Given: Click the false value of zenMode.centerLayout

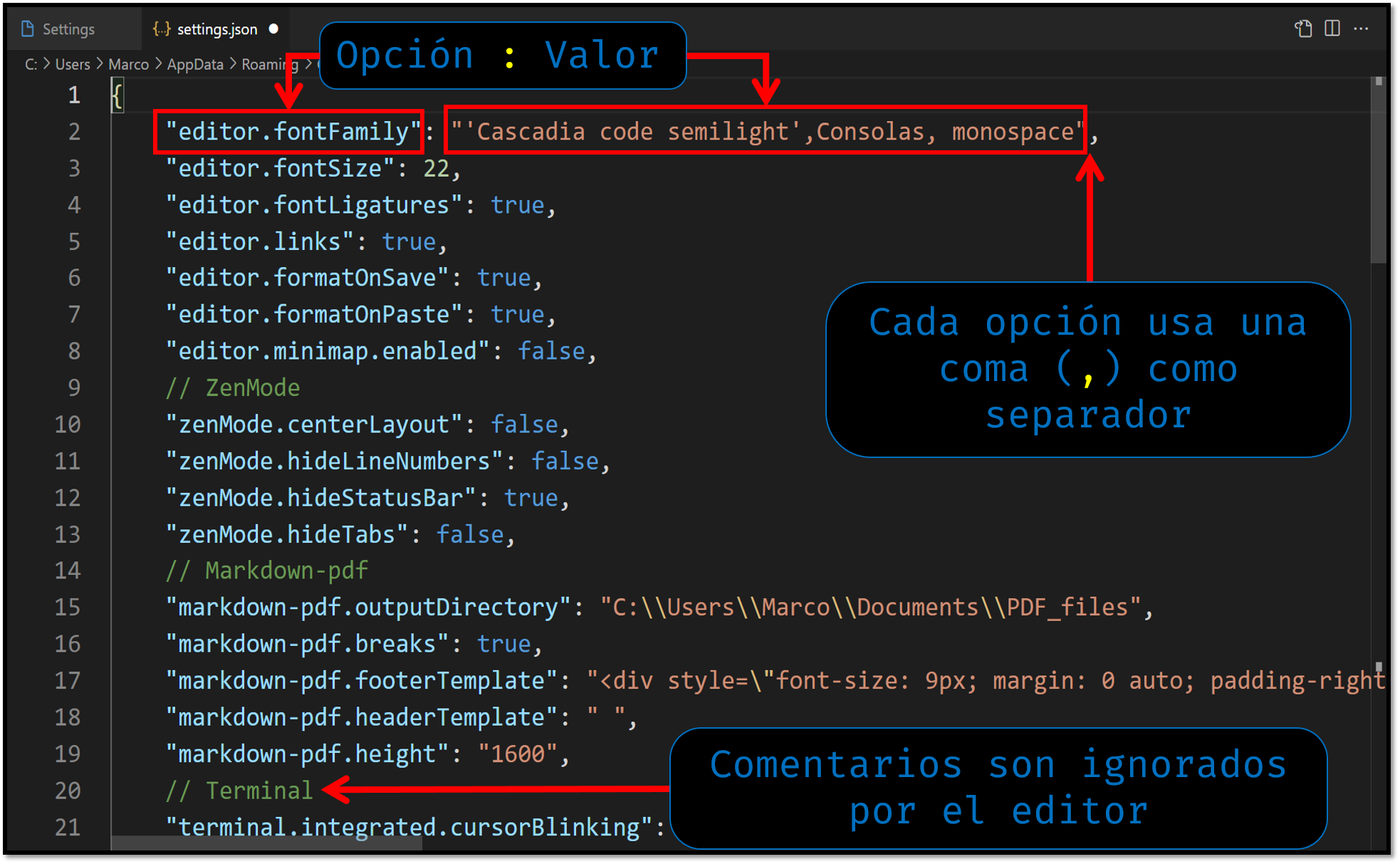Looking at the screenshot, I should 524,425.
